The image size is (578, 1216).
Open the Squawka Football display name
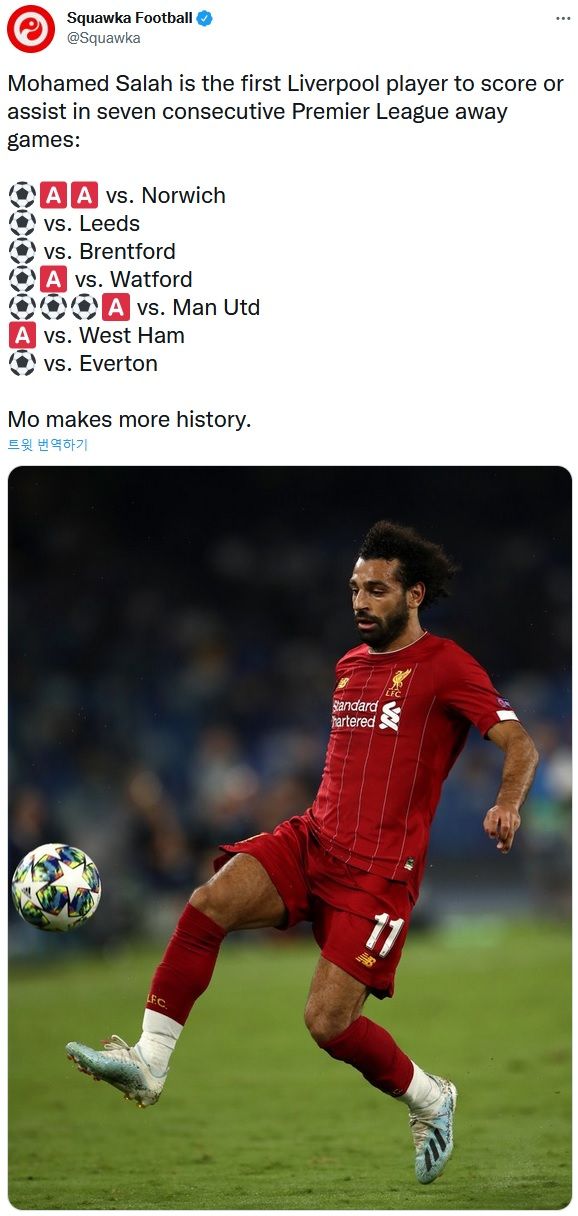(130, 18)
